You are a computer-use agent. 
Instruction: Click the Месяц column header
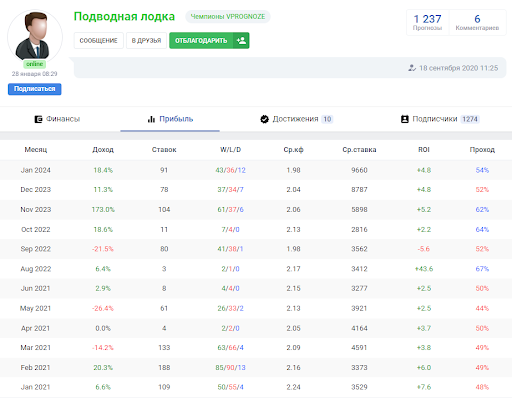(x=36, y=150)
